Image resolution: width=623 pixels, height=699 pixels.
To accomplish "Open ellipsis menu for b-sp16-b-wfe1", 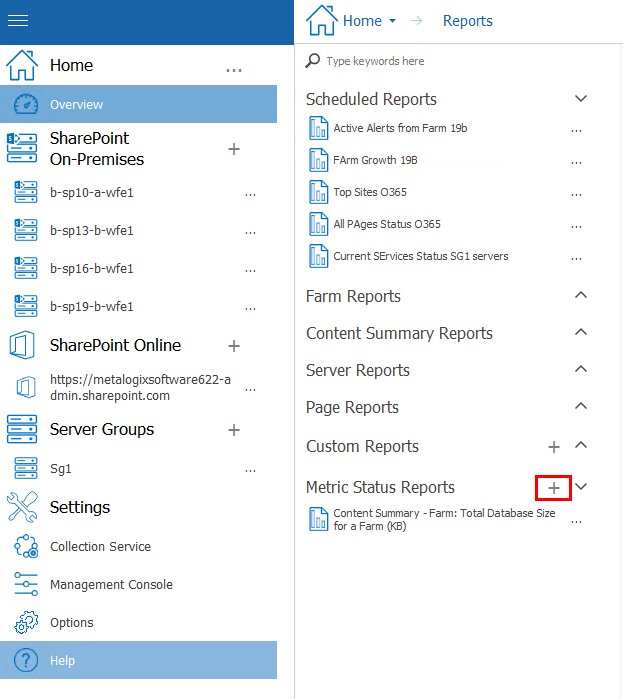I will tap(250, 271).
